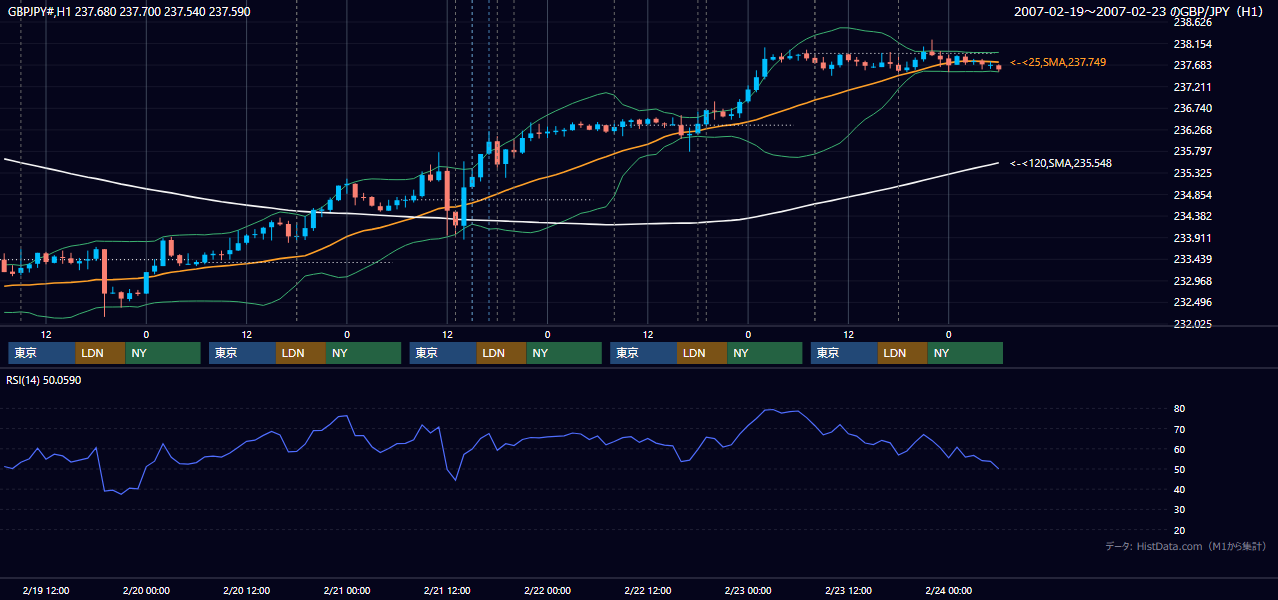The width and height of the screenshot is (1278, 600).
Task: Click price axis value 232.496
Action: (x=1193, y=302)
